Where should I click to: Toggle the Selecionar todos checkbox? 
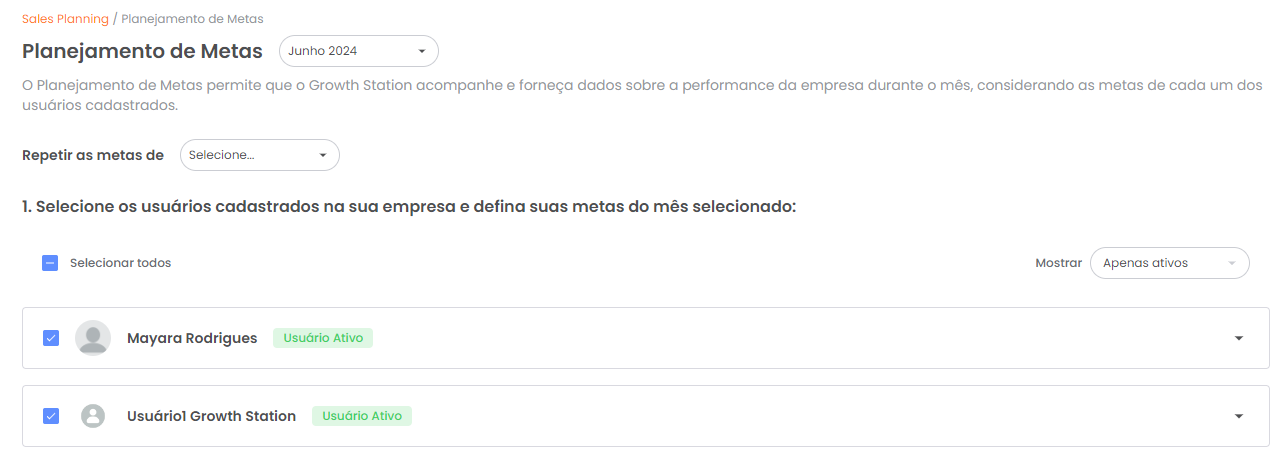click(50, 263)
